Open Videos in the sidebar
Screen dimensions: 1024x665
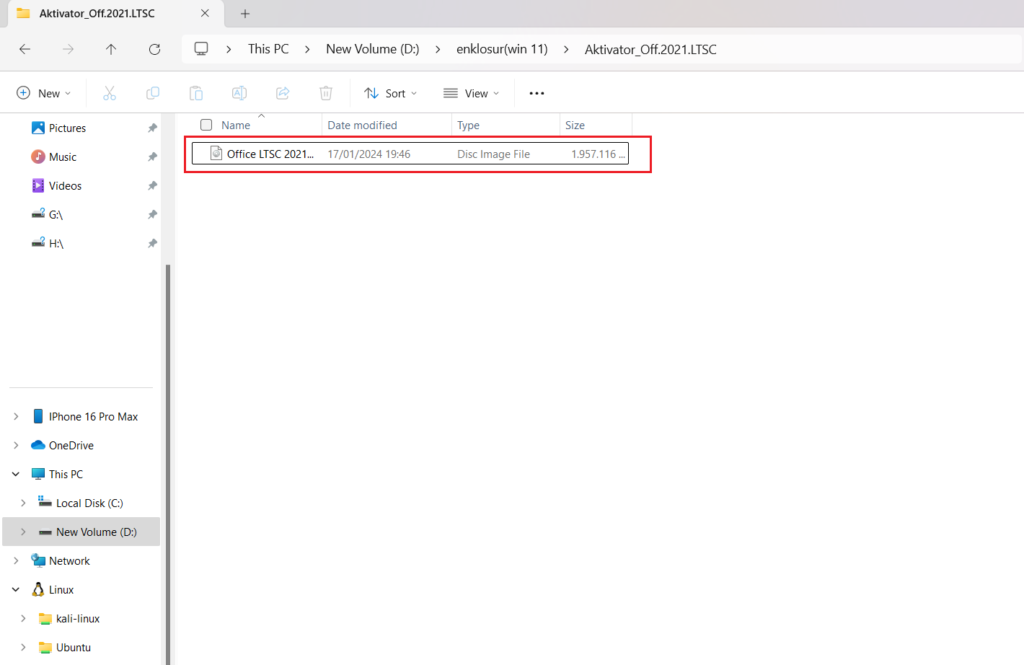[65, 186]
